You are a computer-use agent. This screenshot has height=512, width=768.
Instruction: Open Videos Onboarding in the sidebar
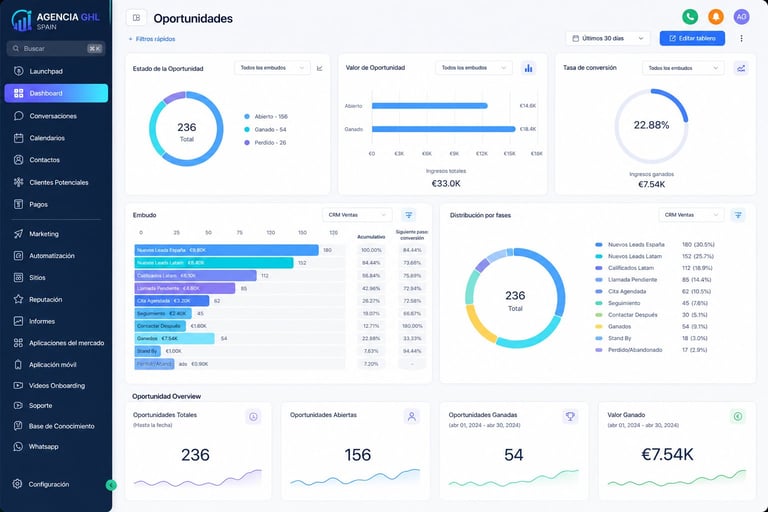pos(56,386)
